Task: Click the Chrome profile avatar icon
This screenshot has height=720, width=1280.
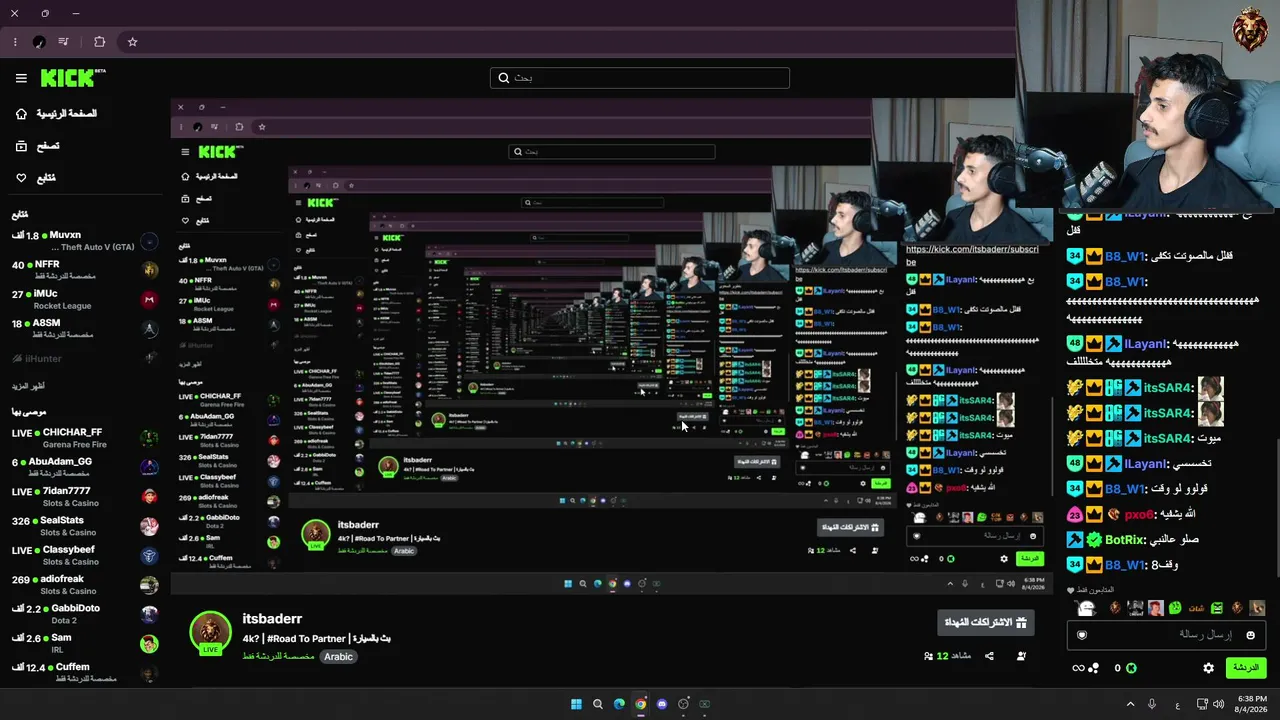Action: [39, 42]
